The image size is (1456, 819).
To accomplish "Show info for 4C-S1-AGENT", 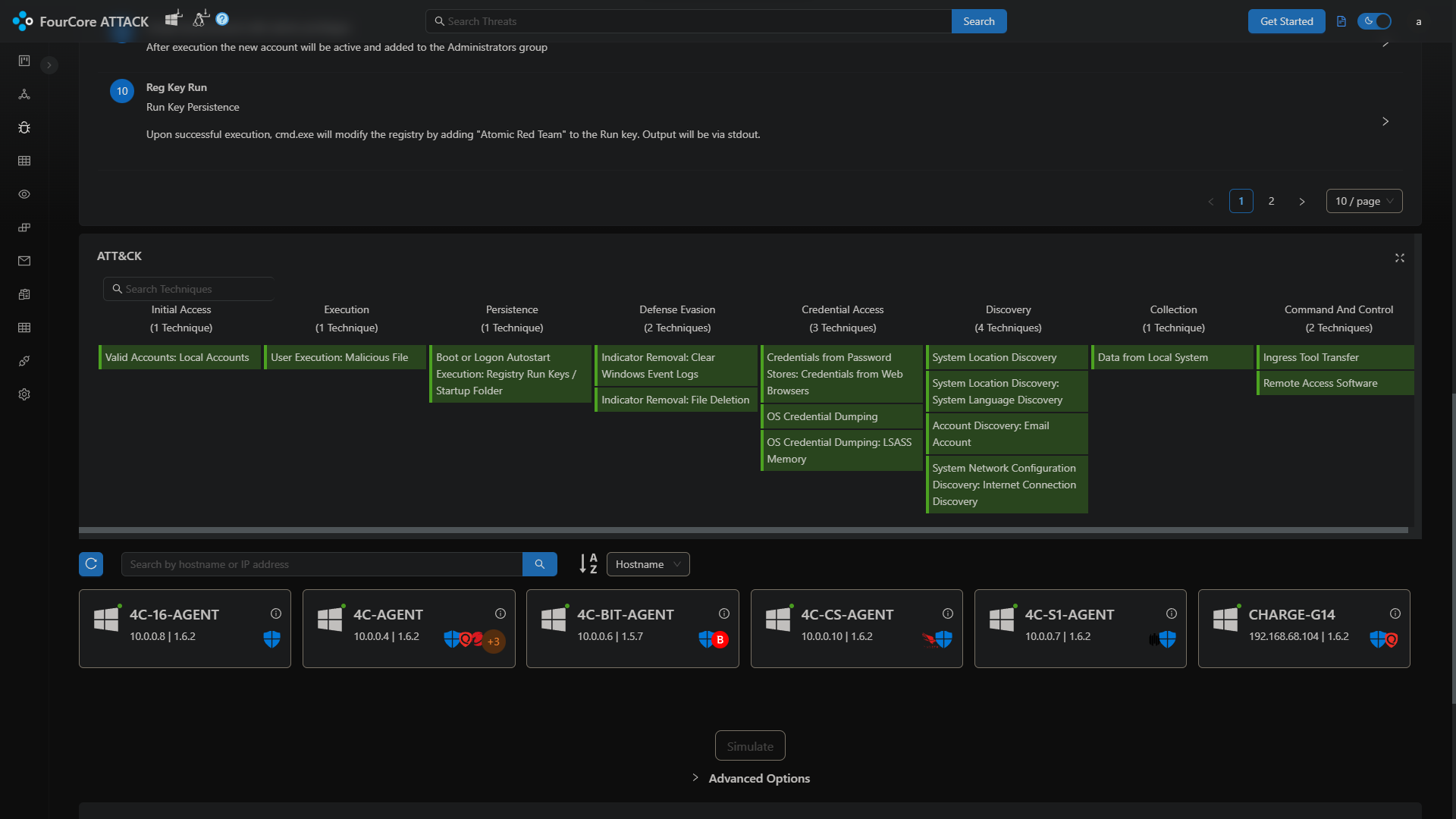I will pos(1172,613).
